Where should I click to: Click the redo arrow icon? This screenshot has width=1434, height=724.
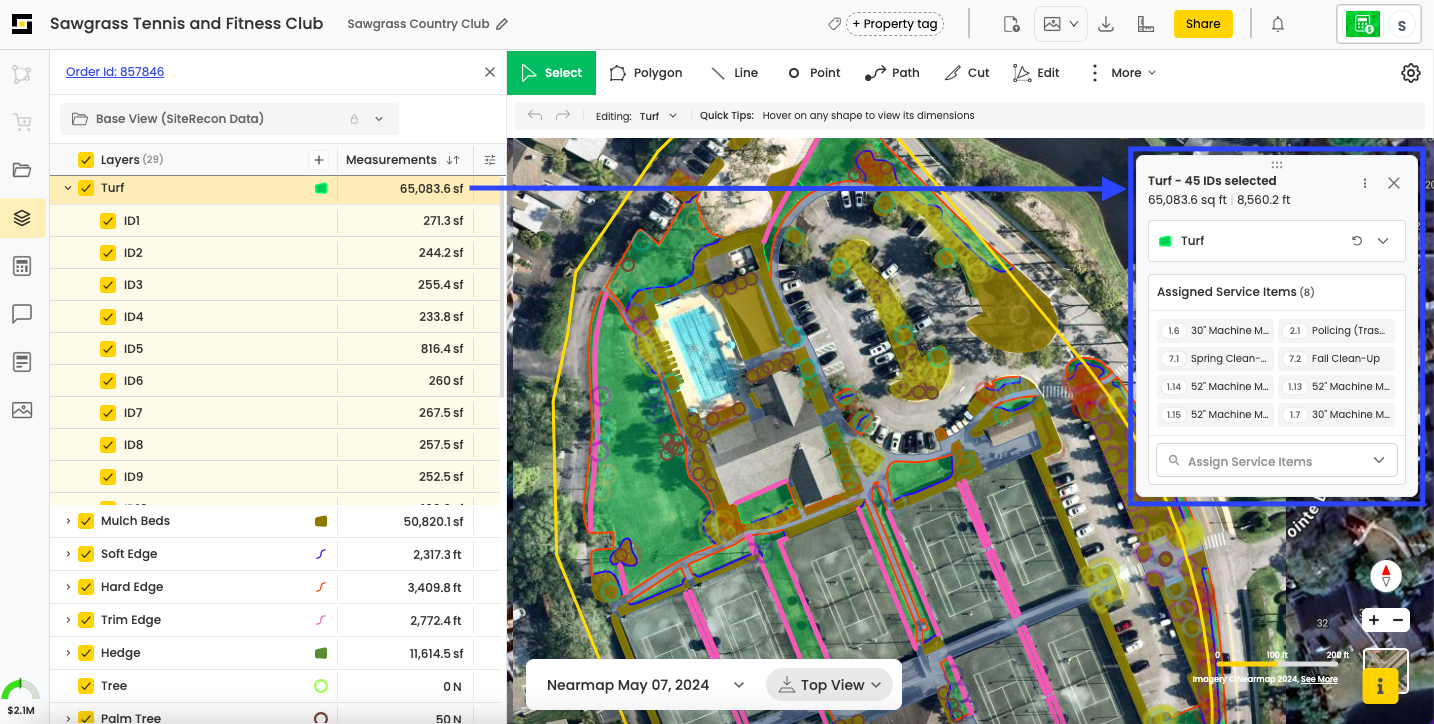563,116
